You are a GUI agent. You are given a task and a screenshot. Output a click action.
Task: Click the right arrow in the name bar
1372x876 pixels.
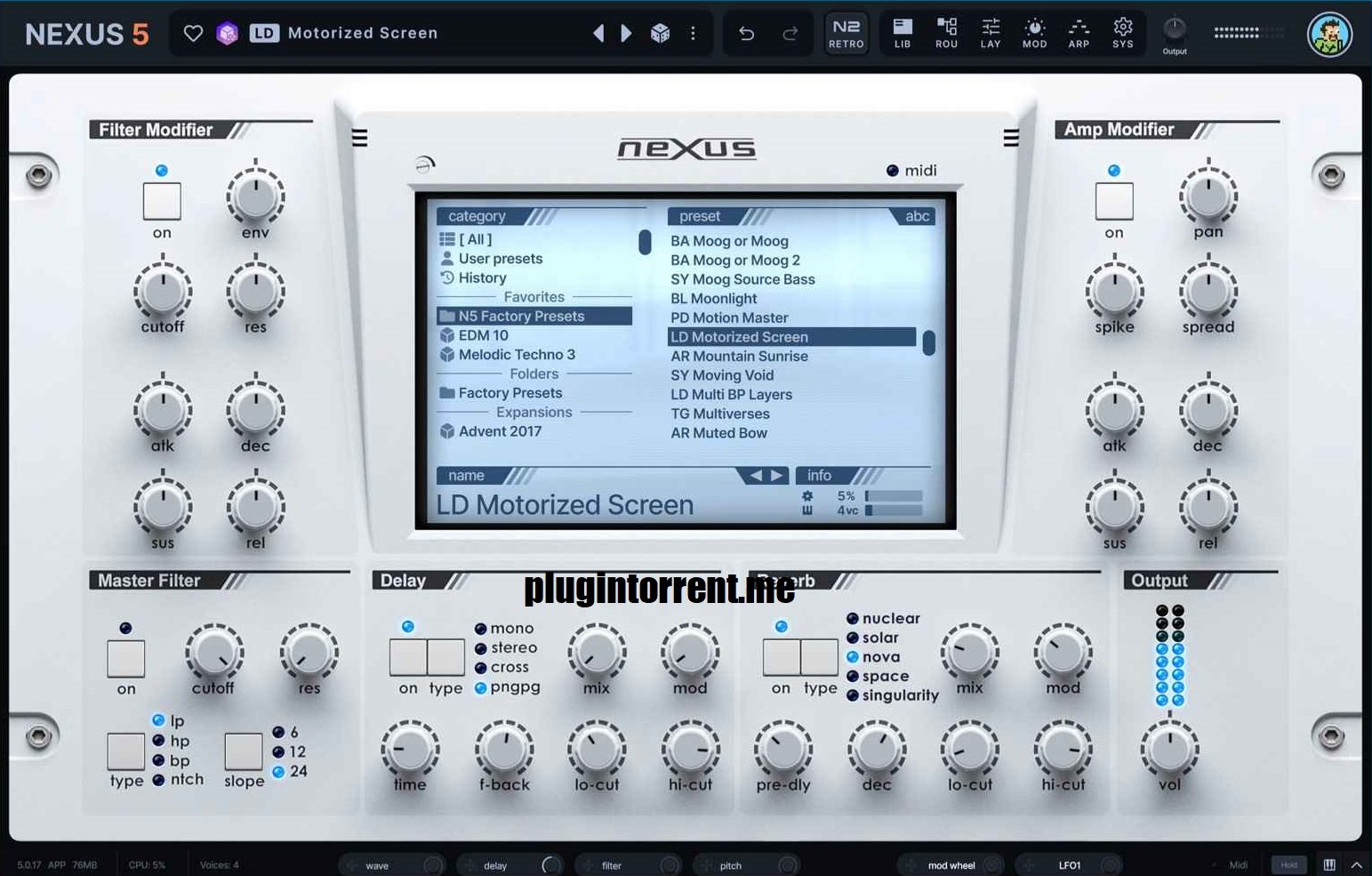point(777,476)
